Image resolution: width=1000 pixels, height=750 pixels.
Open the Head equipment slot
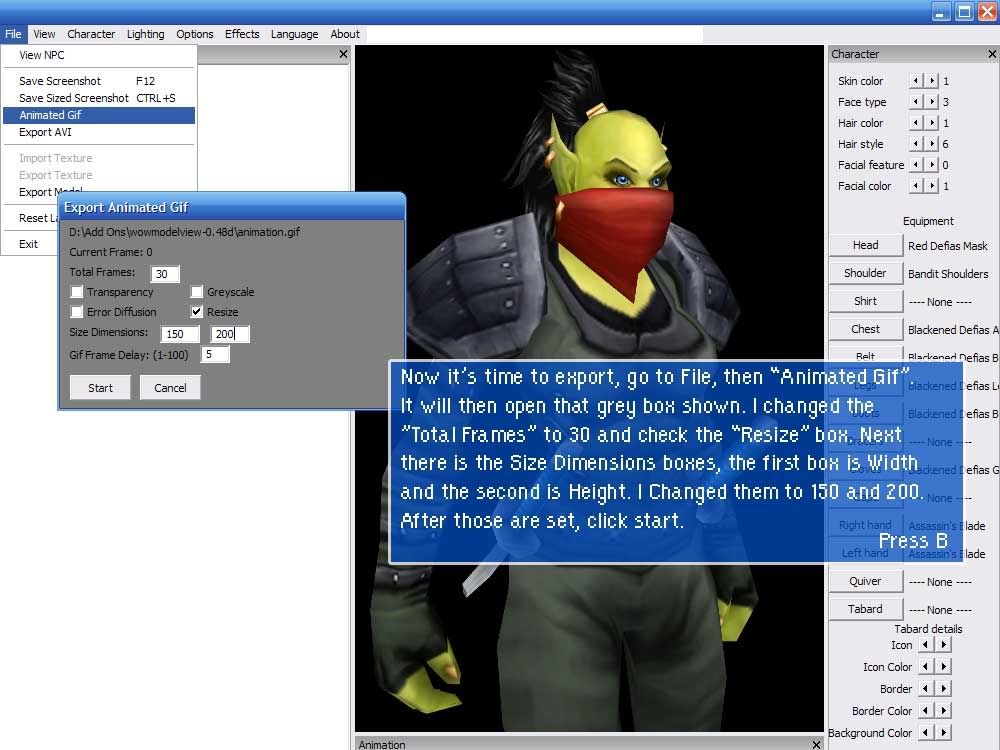tap(865, 246)
